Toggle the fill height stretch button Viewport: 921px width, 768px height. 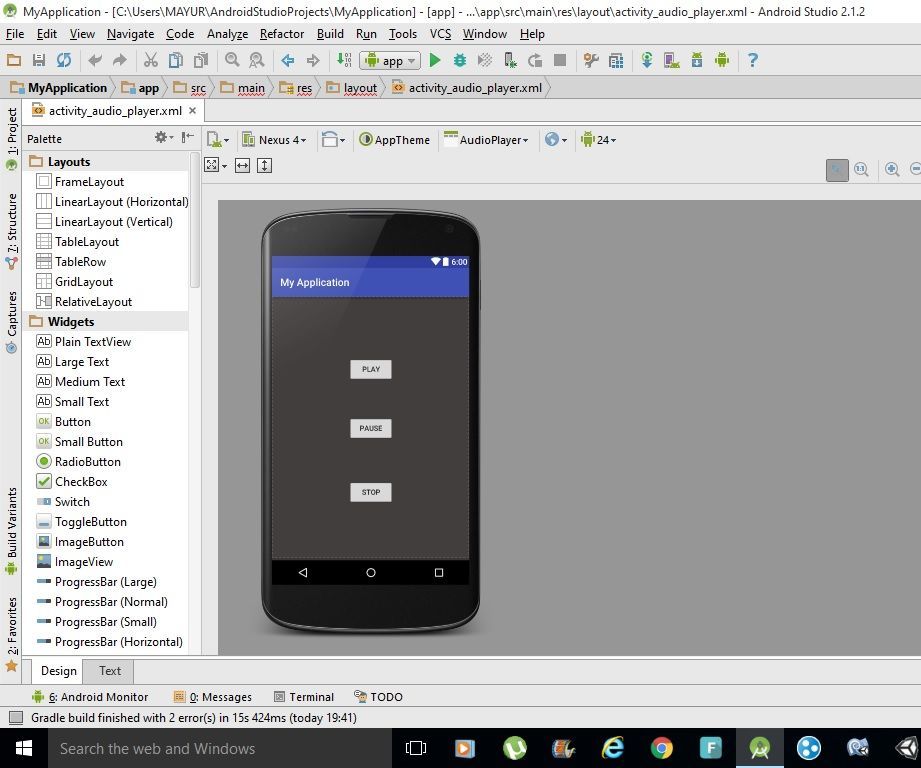265,166
